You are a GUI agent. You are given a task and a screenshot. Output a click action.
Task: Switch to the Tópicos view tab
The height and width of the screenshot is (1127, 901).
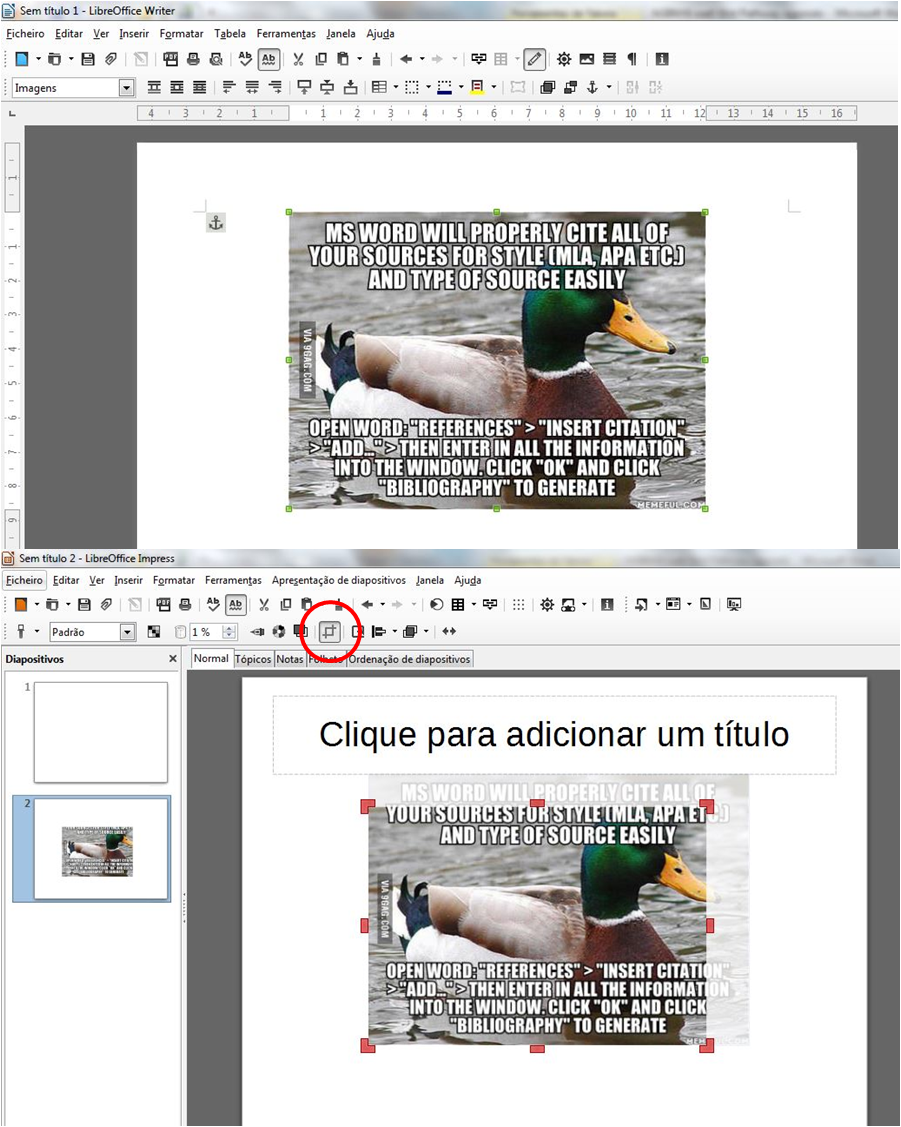click(253, 659)
